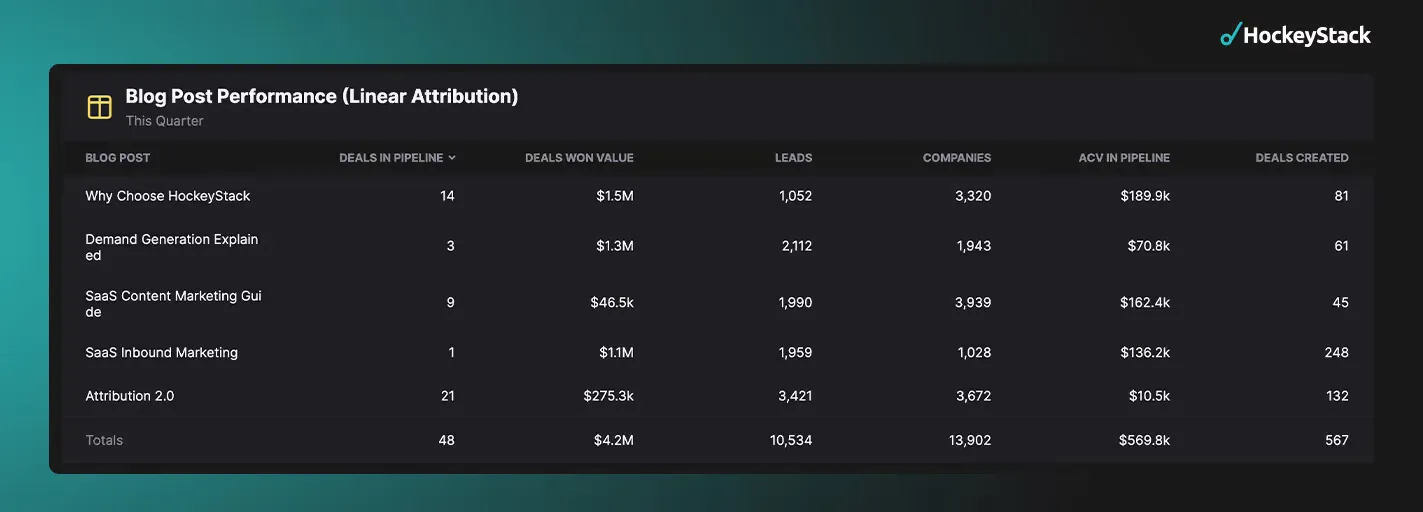
Task: Select the 567 total deals created
Action: [1337, 440]
